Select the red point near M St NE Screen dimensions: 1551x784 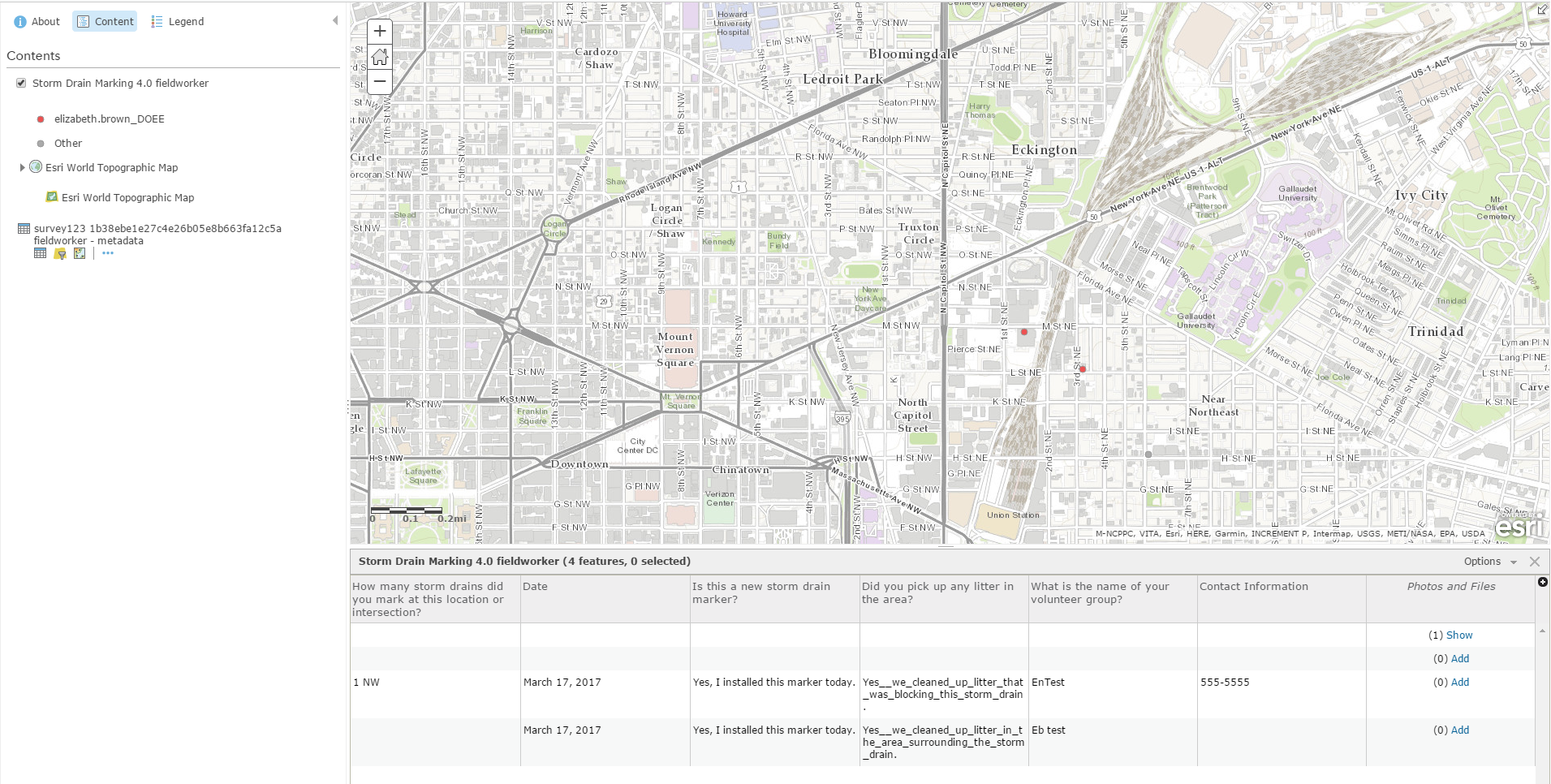point(1024,332)
